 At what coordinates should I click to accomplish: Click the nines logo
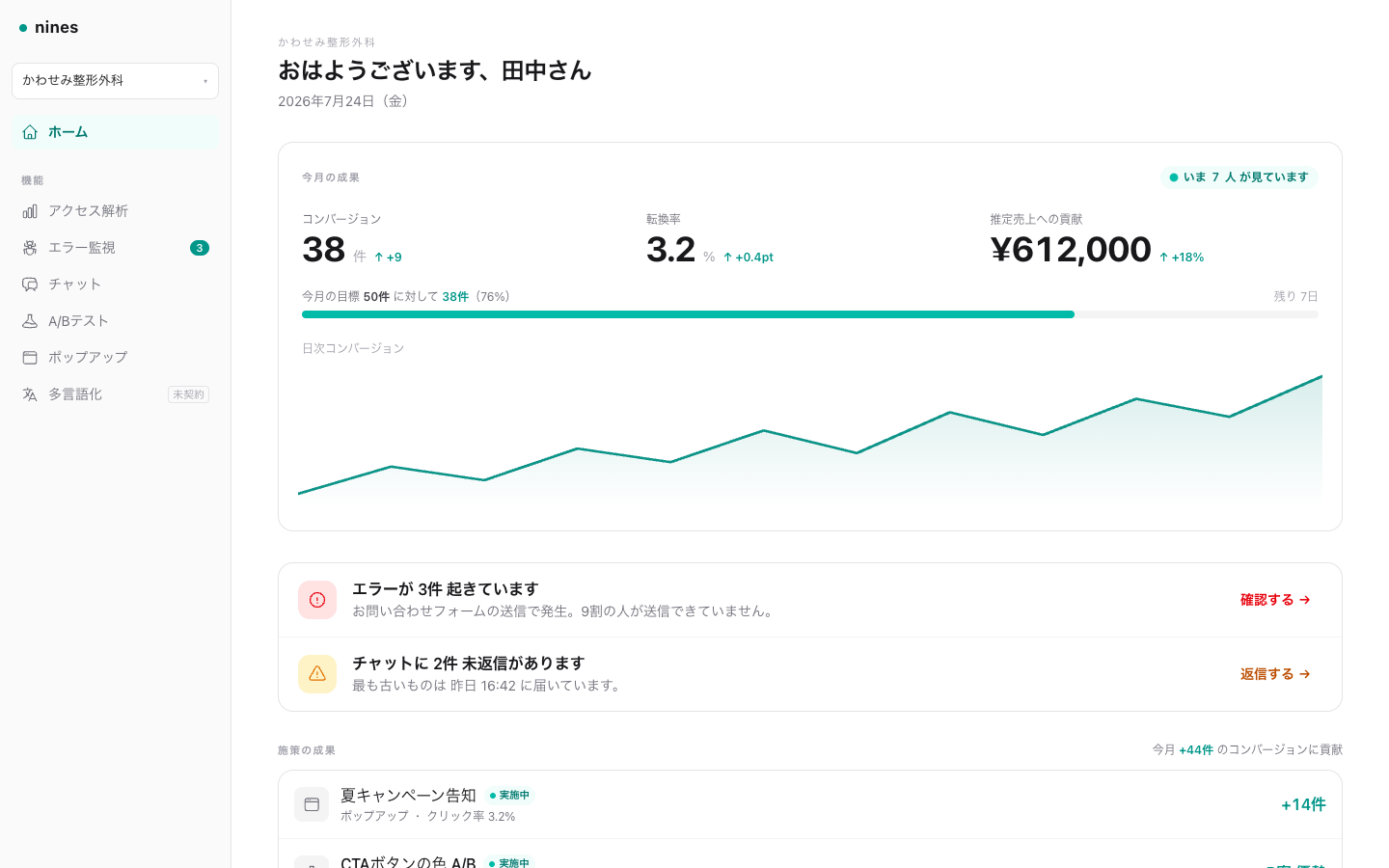click(49, 28)
